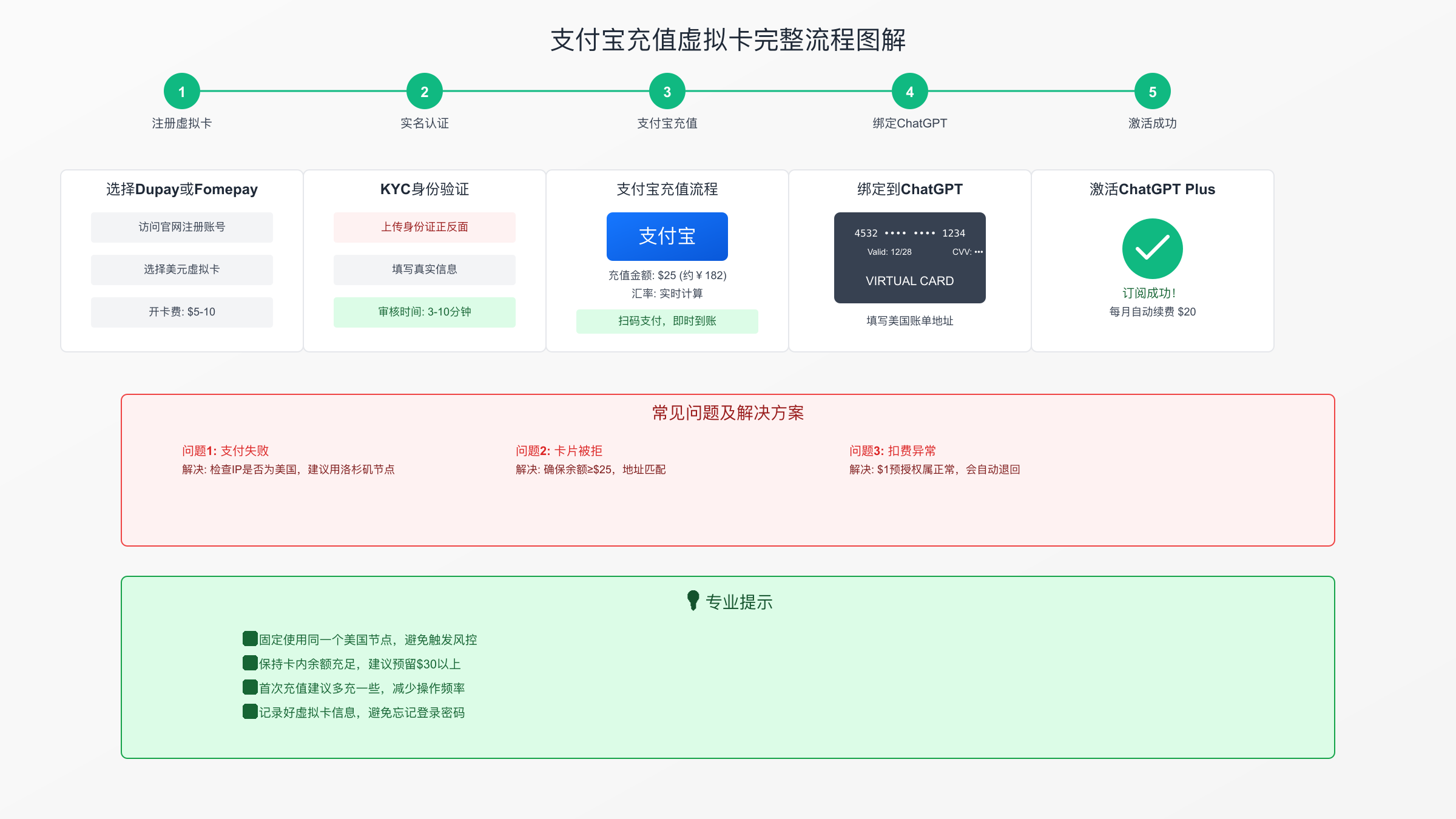Click heading 选择Dupay或Fomepay

[x=182, y=189]
